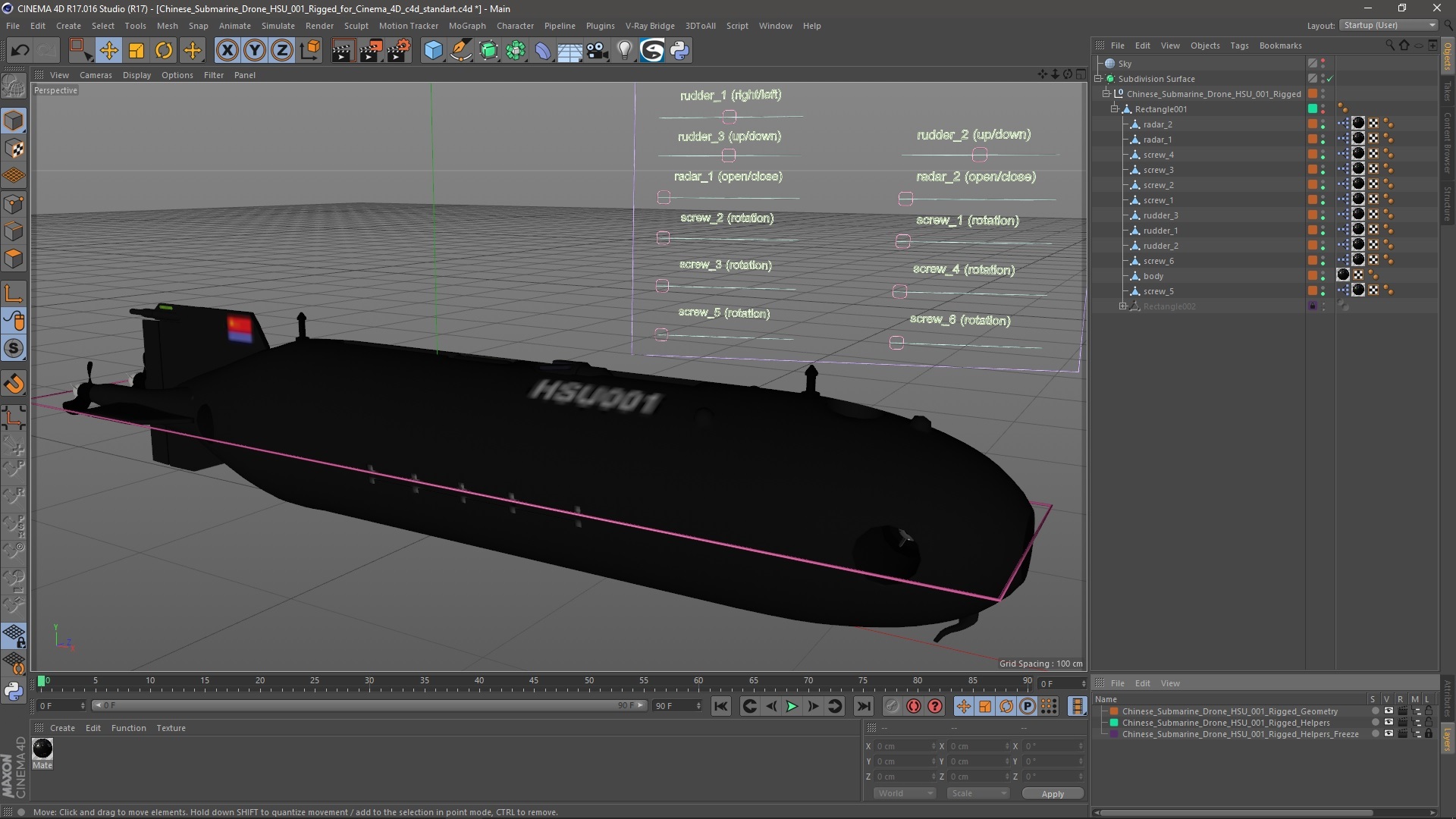
Task: Open the World coordinate system dropdown
Action: [x=905, y=793]
